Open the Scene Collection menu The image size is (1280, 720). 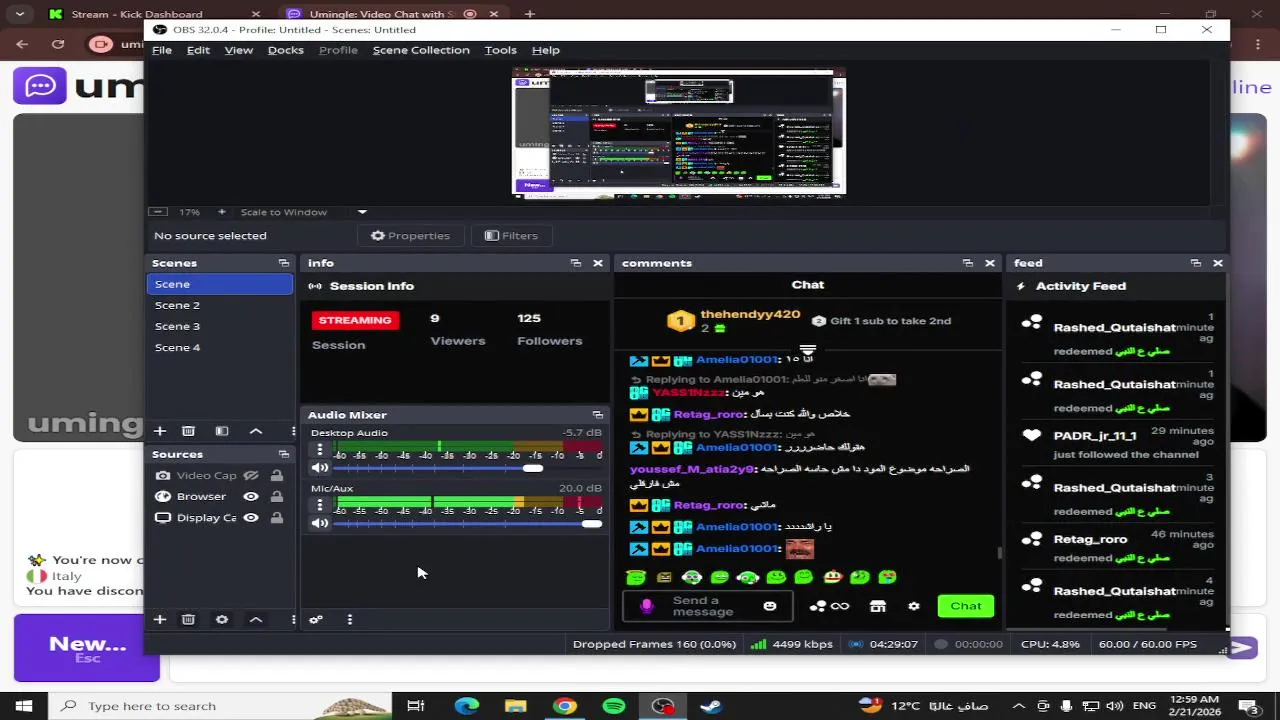[x=421, y=50]
